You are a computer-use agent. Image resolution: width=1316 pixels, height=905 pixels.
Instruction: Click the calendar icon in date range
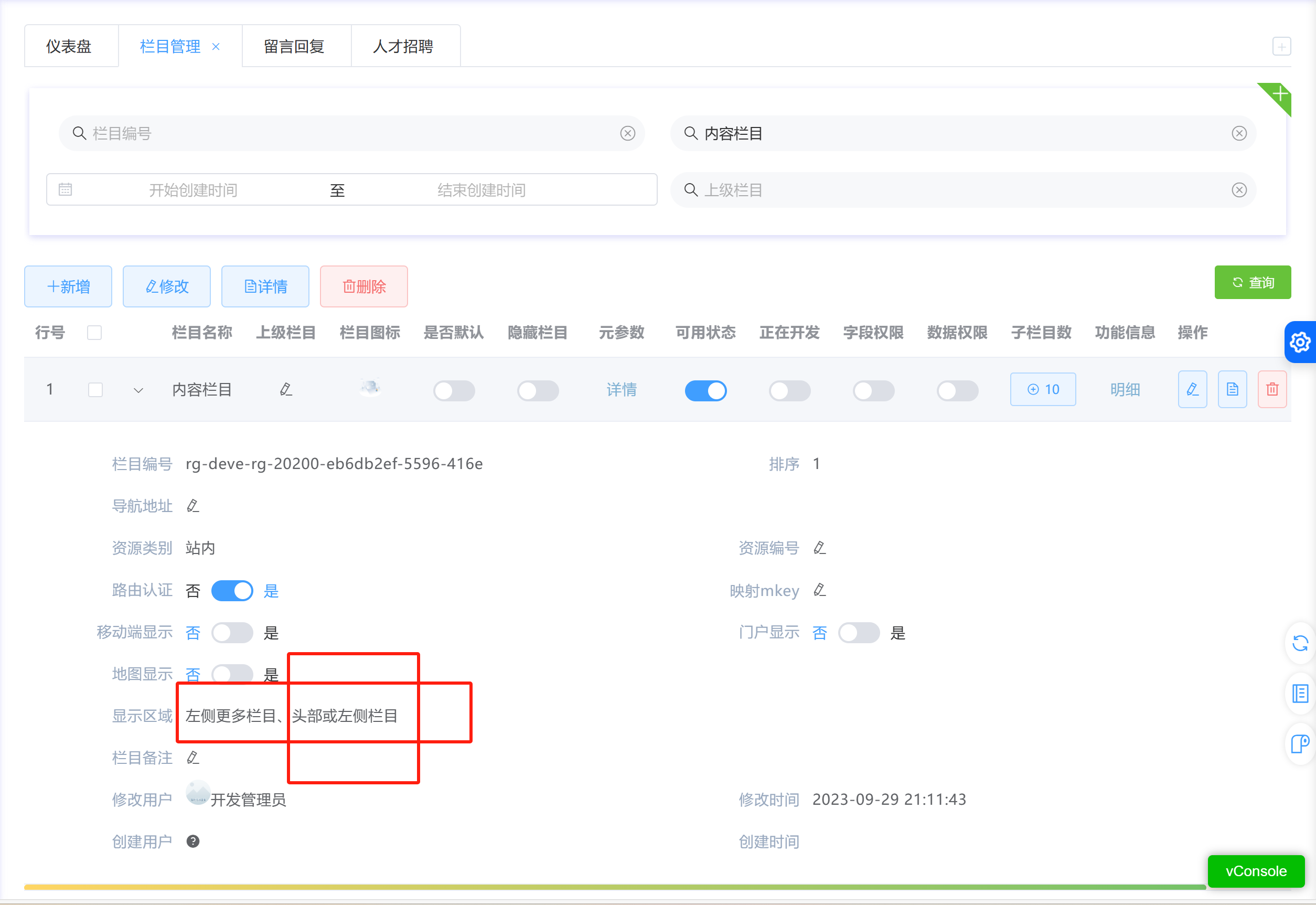pos(65,189)
